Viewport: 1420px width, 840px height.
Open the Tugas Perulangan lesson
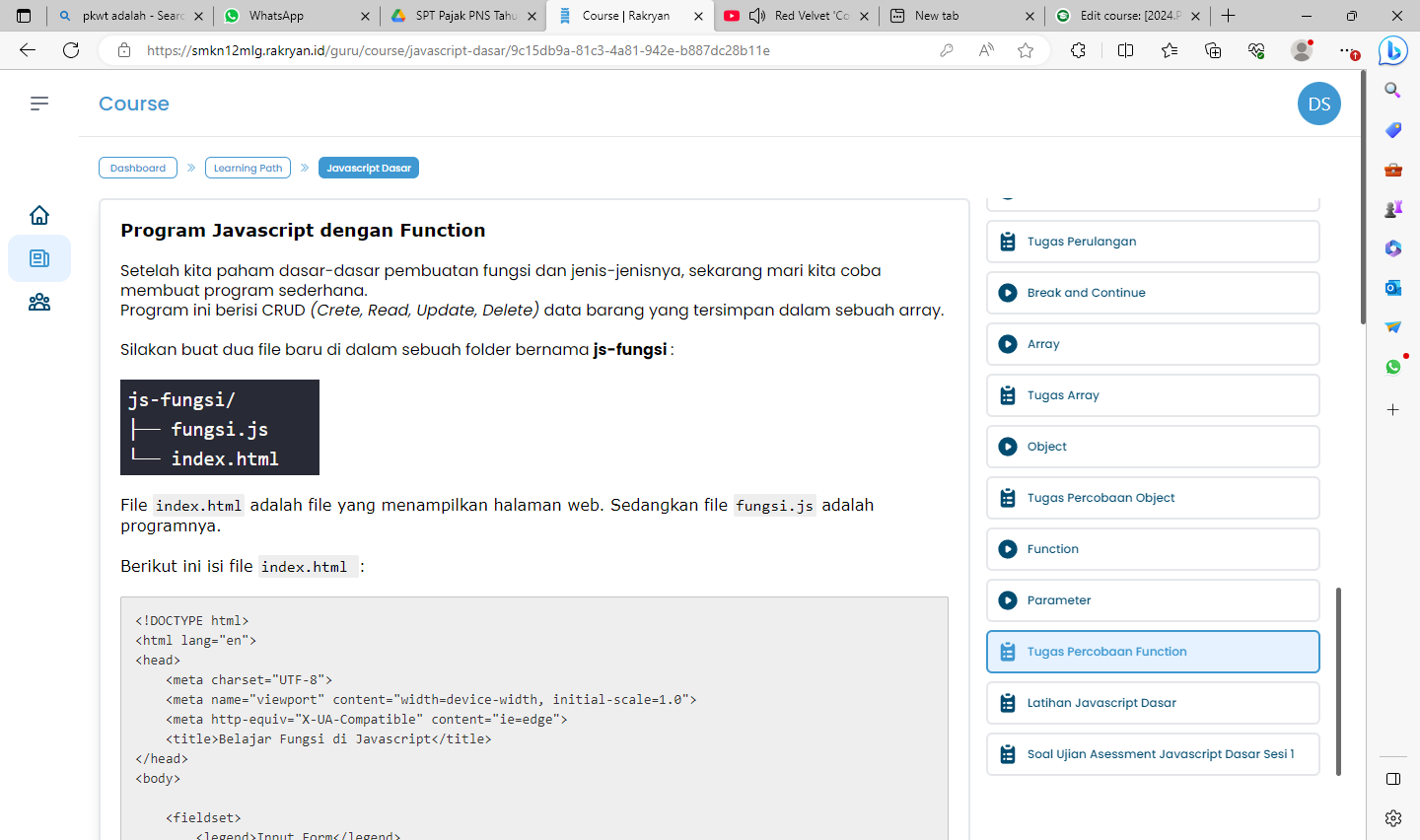(1153, 242)
